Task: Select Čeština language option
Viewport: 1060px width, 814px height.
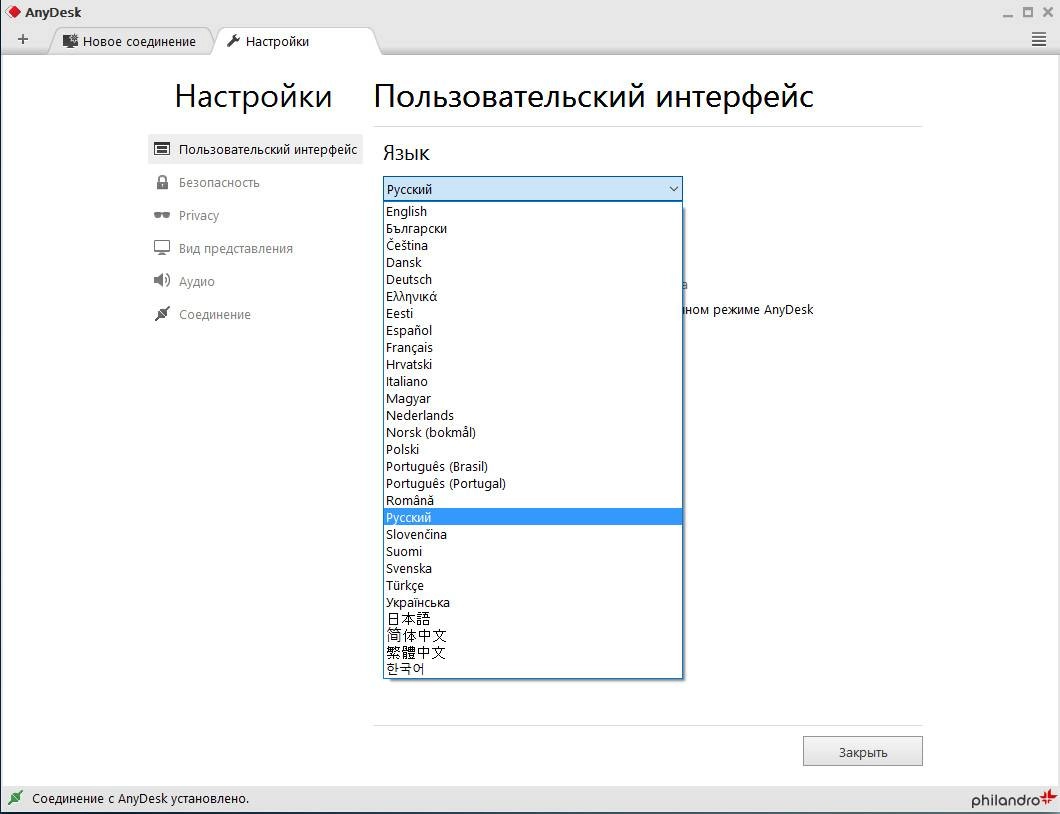Action: (533, 245)
